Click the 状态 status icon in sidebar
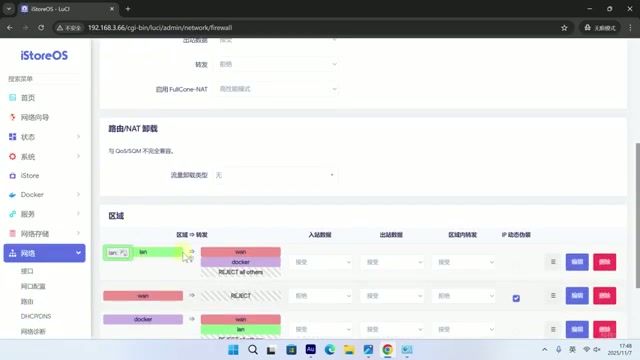640x360 pixels. (x=12, y=137)
